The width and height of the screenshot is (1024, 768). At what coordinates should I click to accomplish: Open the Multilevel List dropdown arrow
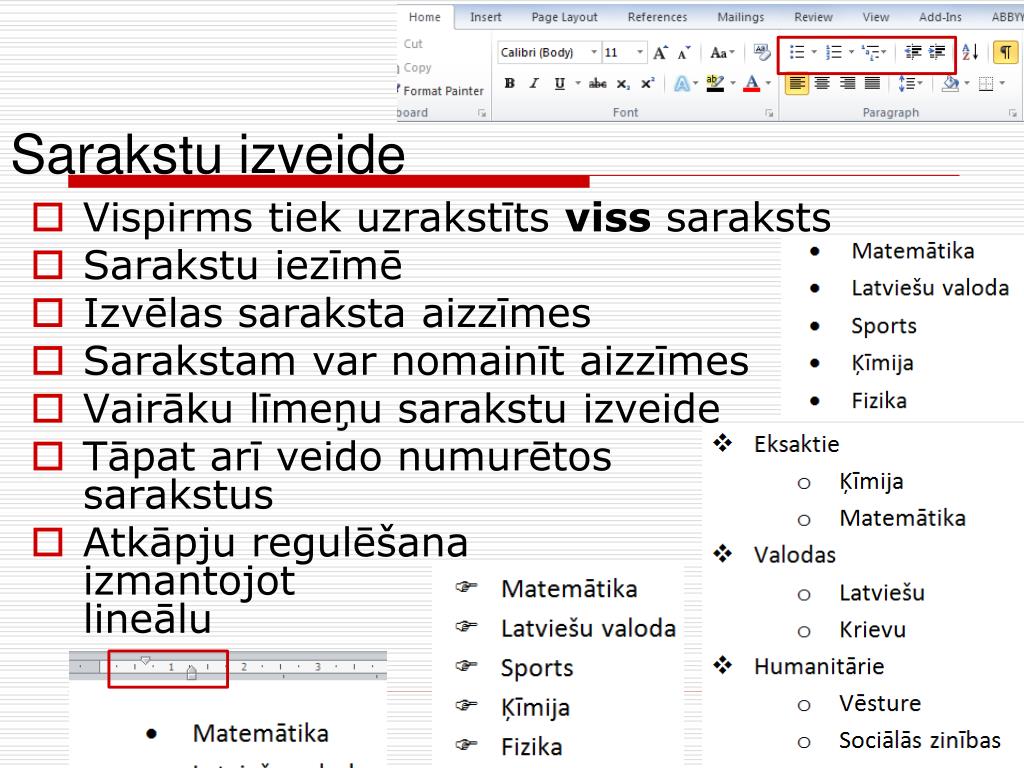[884, 52]
